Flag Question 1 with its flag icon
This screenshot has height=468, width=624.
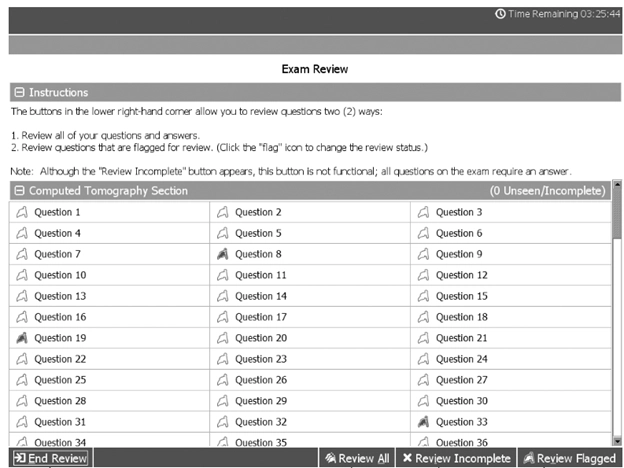(x=21, y=212)
